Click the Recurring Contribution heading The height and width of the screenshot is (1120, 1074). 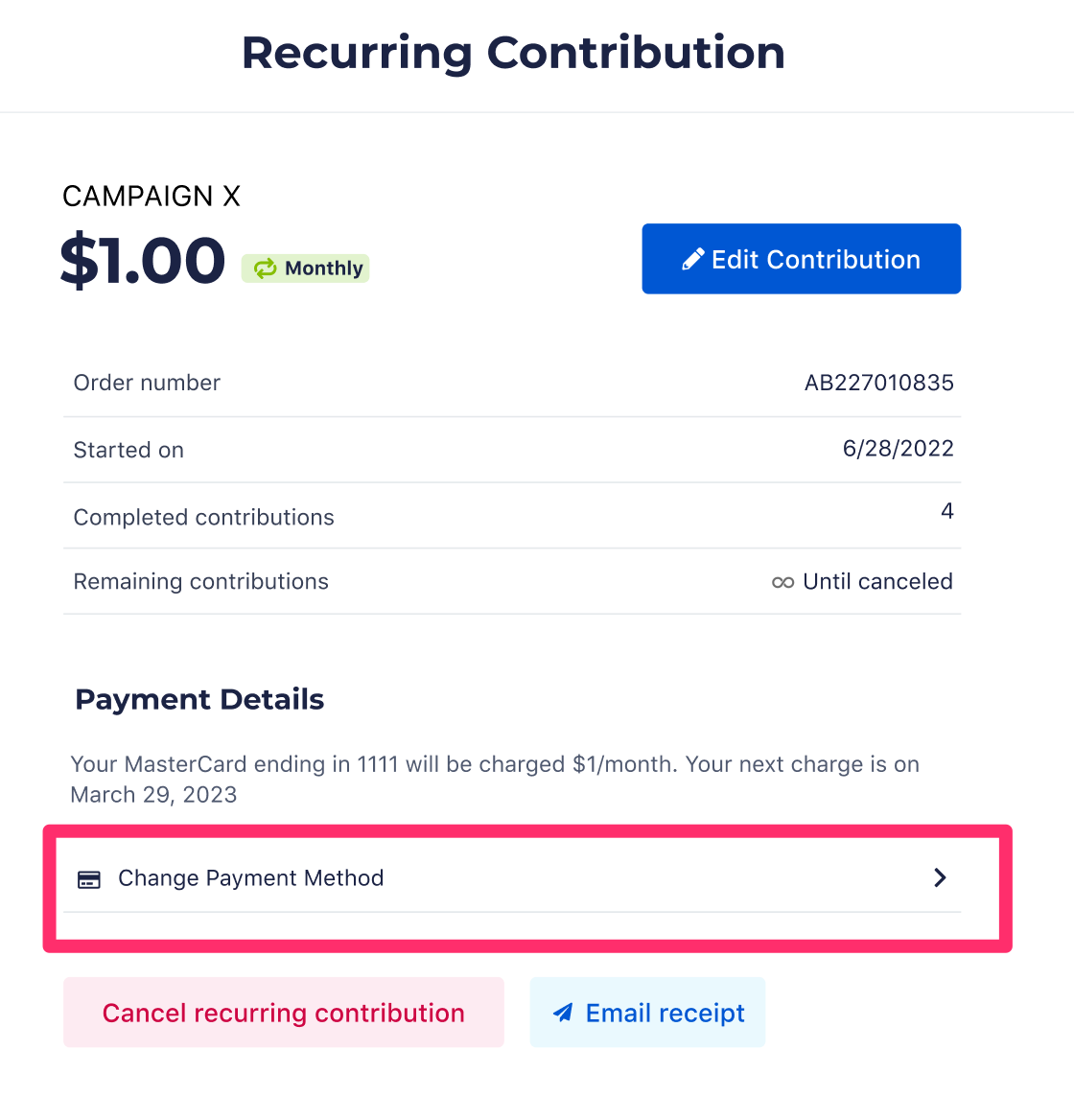[513, 54]
